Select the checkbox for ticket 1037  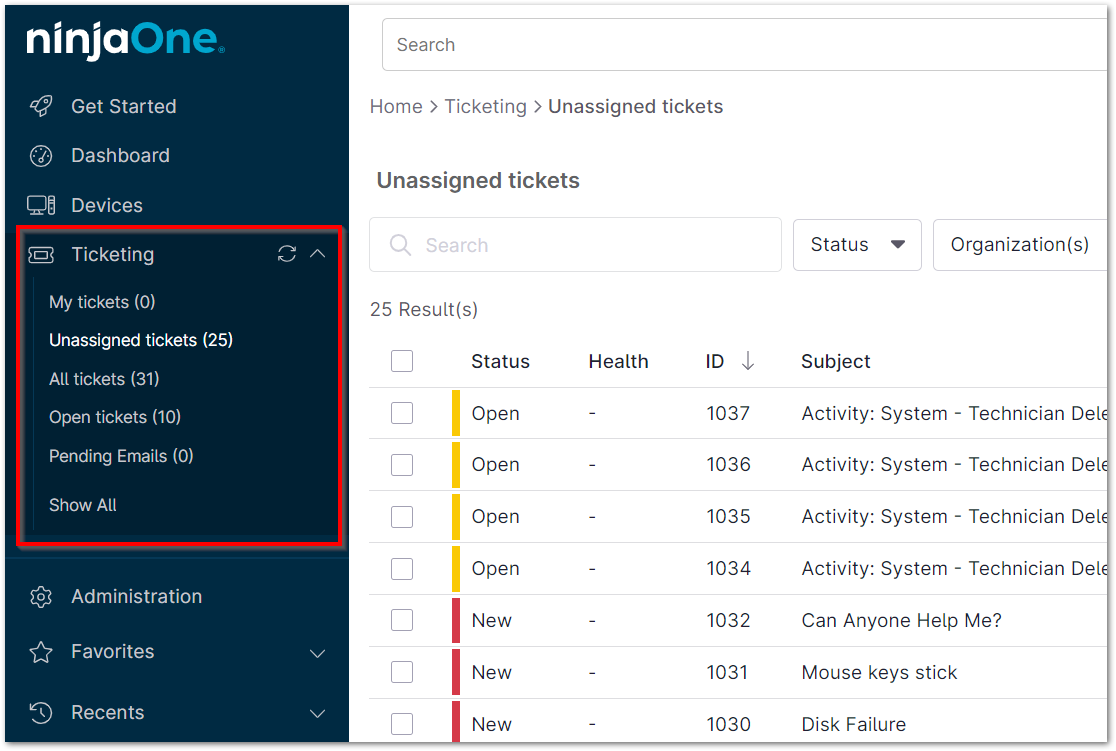[x=401, y=413]
